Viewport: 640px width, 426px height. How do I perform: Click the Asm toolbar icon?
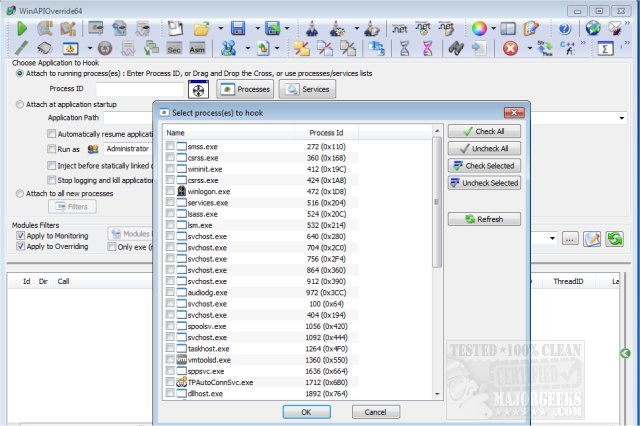(x=197, y=49)
